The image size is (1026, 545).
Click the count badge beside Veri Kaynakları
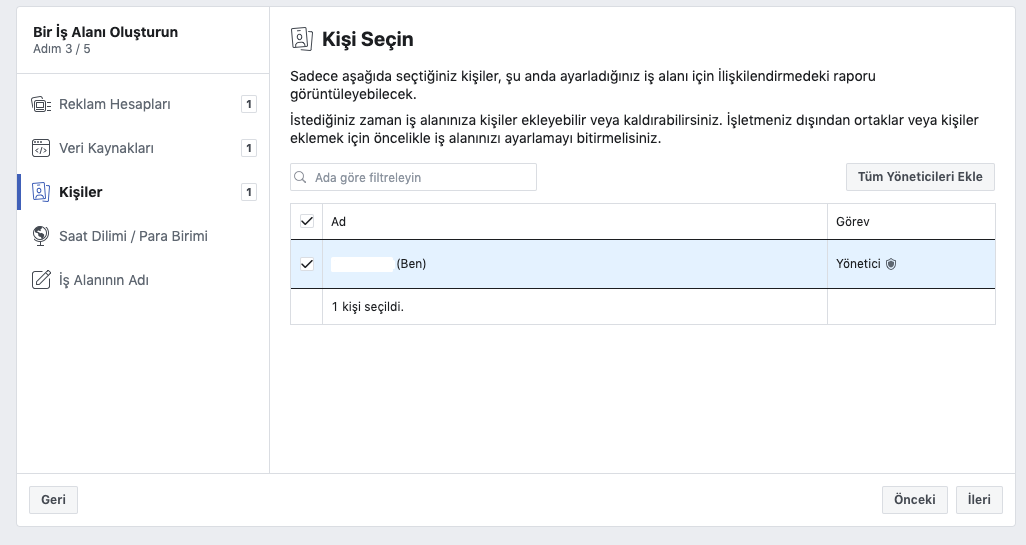click(249, 148)
